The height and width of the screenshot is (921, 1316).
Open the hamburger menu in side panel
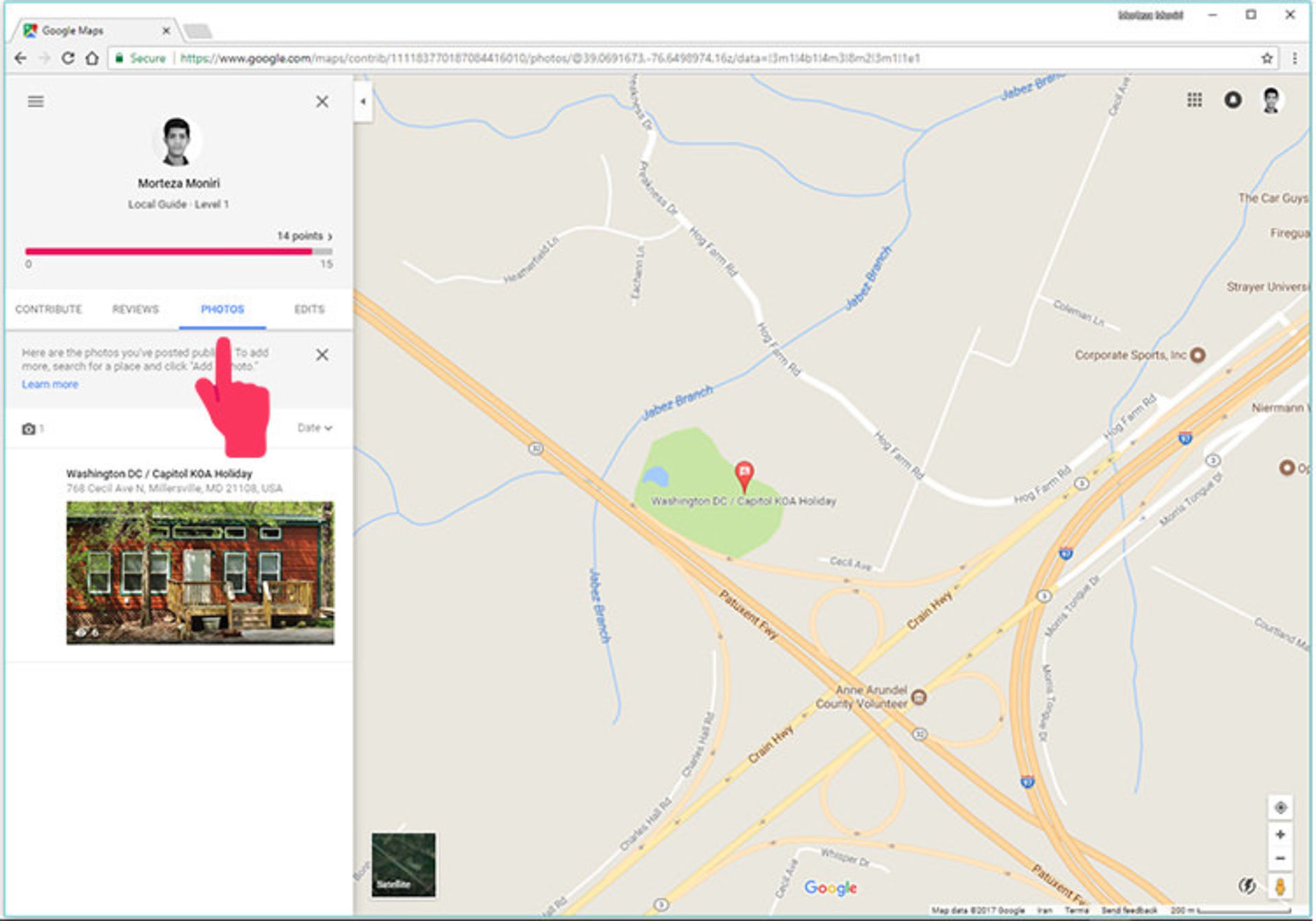[36, 101]
